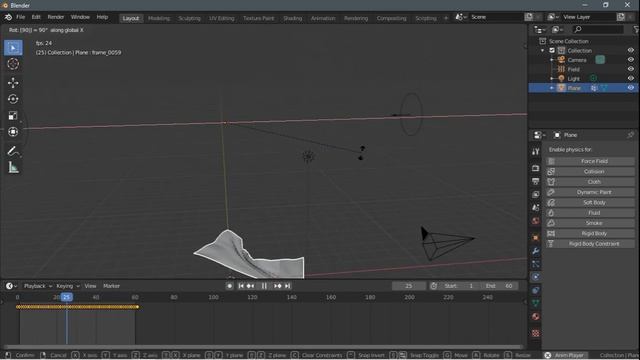
Task: Toggle the Collection exclude checkbox
Action: pyautogui.click(x=552, y=51)
